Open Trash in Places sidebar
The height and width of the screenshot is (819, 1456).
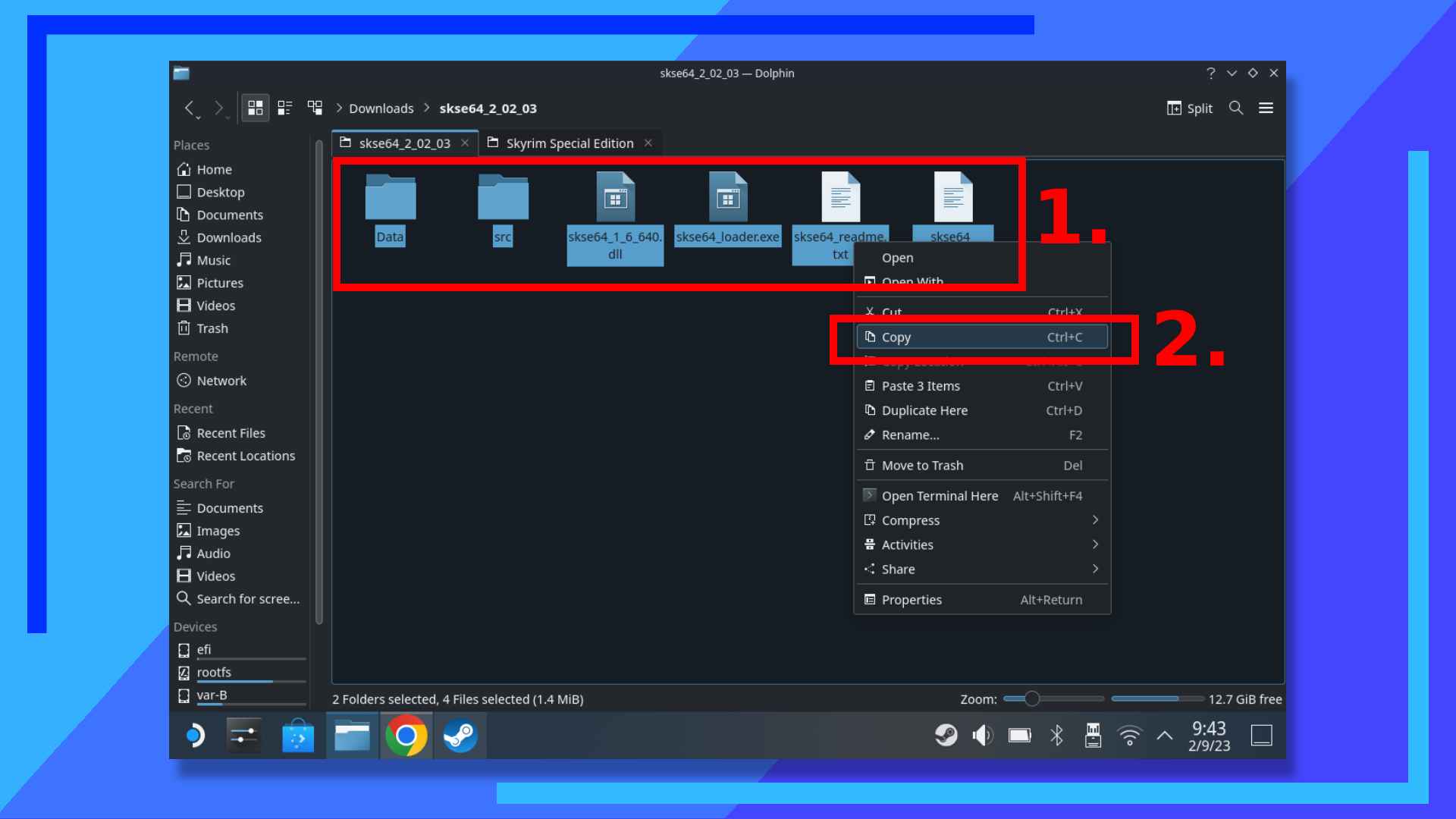(x=212, y=328)
